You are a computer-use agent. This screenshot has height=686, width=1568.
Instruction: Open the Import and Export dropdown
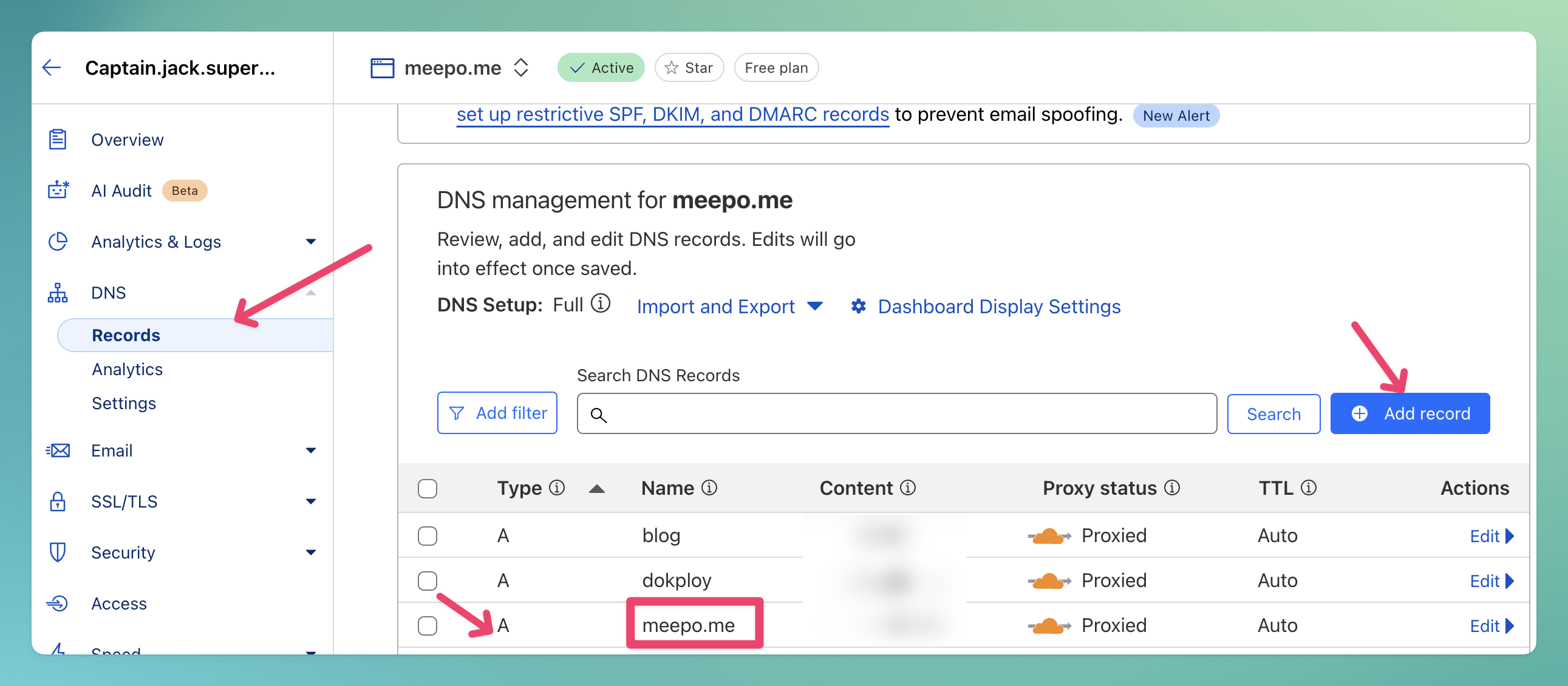tap(730, 306)
